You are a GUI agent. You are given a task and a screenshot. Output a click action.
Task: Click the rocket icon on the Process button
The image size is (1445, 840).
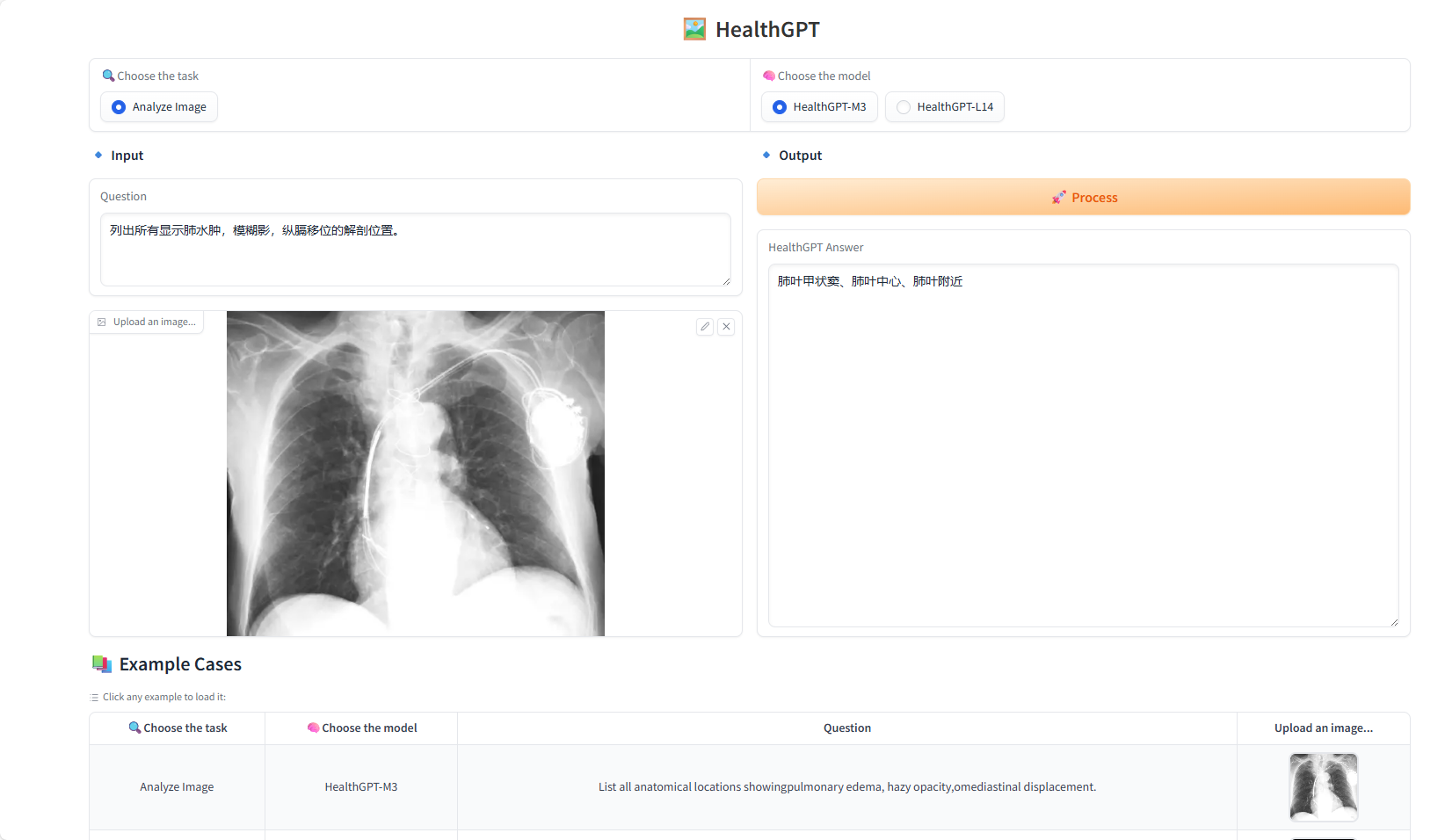(x=1058, y=198)
